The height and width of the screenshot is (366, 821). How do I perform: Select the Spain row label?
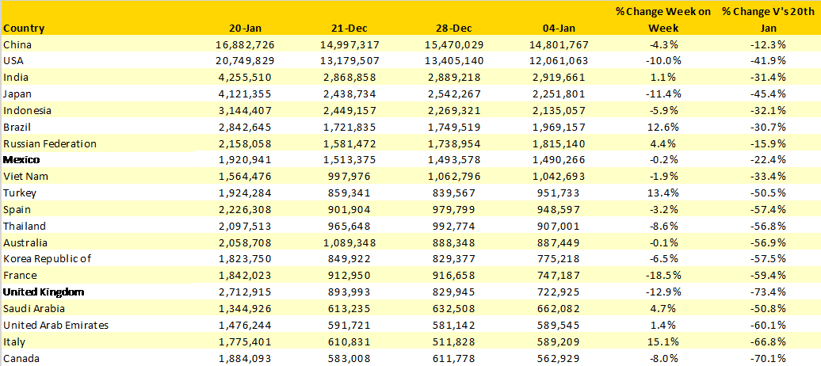pyautogui.click(x=17, y=209)
